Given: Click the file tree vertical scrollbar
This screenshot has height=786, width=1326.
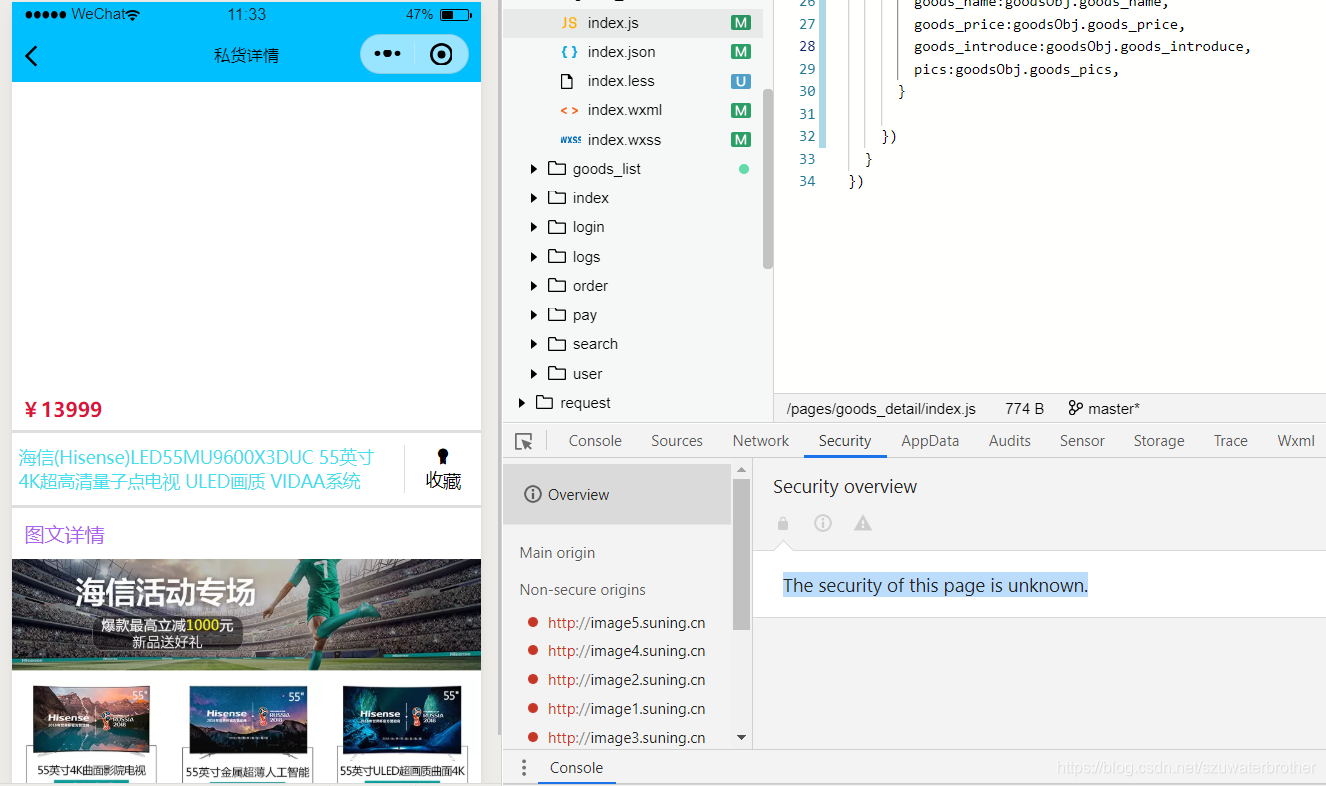Looking at the screenshot, I should point(768,179).
